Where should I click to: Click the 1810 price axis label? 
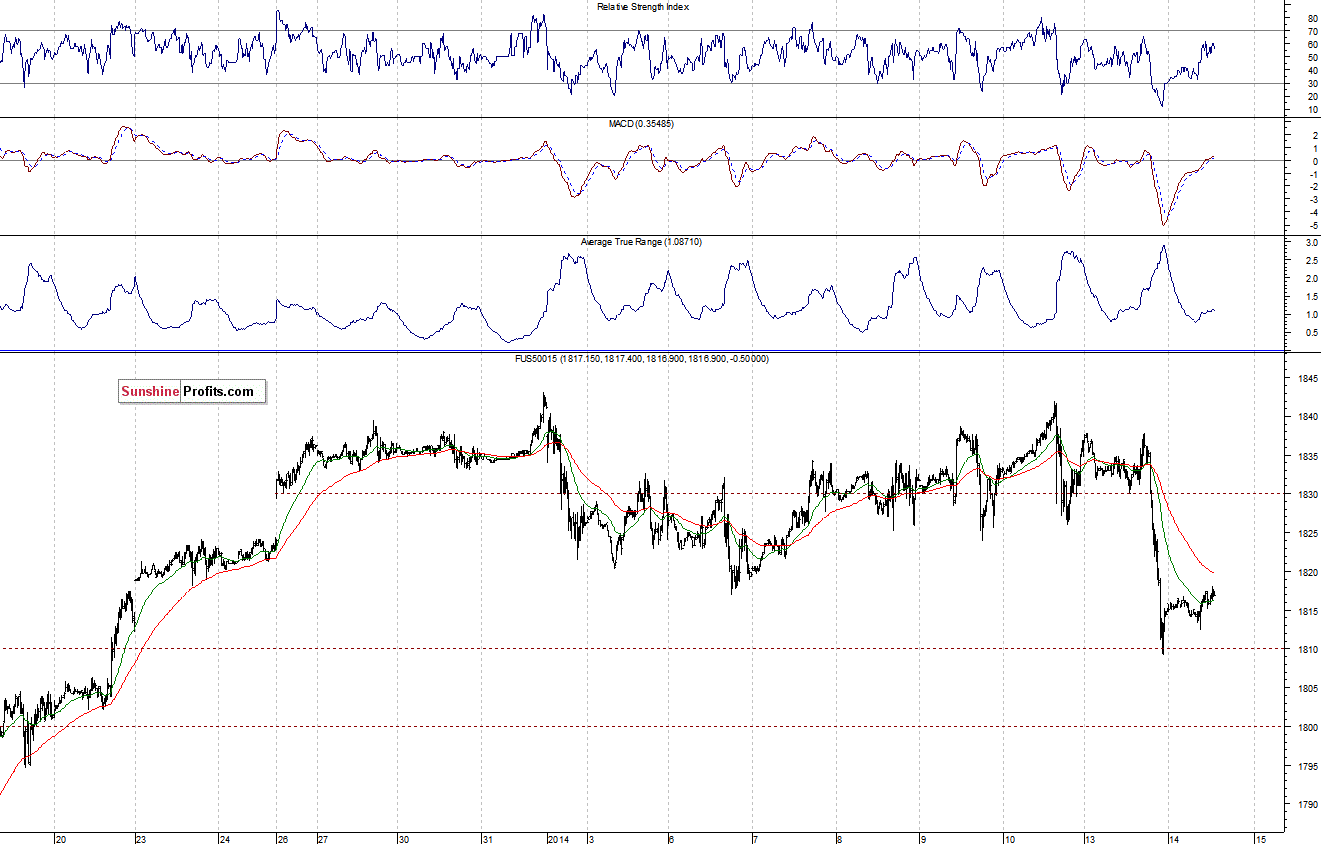(1307, 650)
